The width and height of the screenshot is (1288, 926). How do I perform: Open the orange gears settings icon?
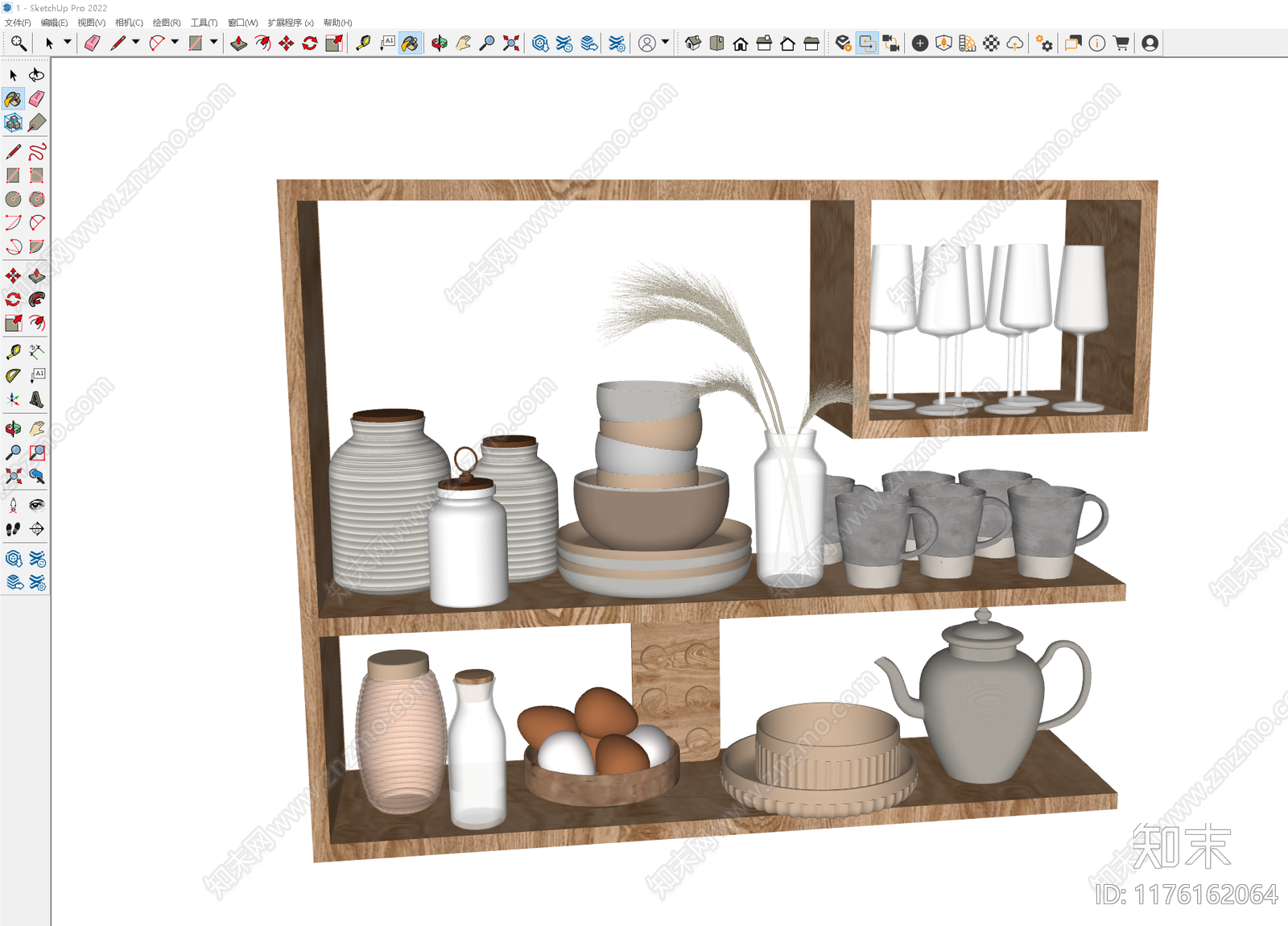point(1044,43)
